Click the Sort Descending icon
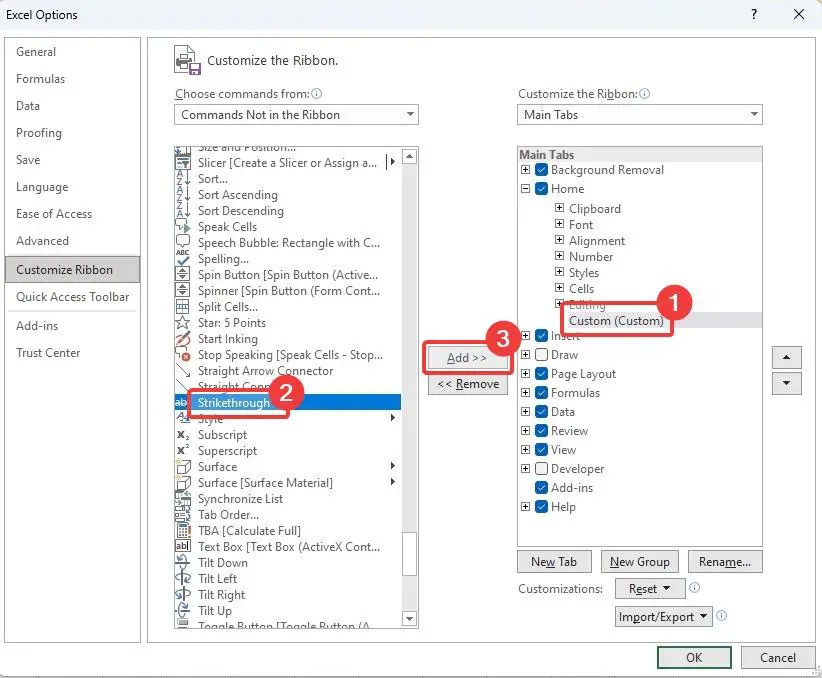Screen dimensions: 822x678 [x=182, y=211]
